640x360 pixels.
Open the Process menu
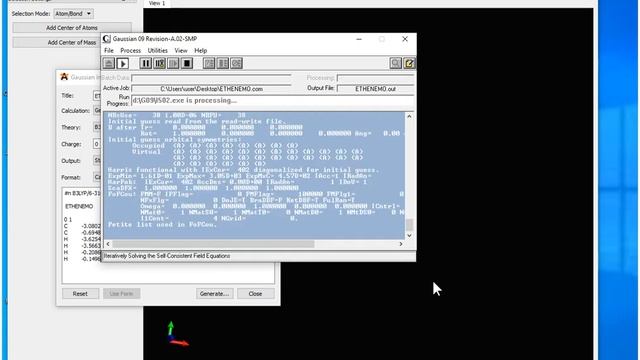[131, 51]
